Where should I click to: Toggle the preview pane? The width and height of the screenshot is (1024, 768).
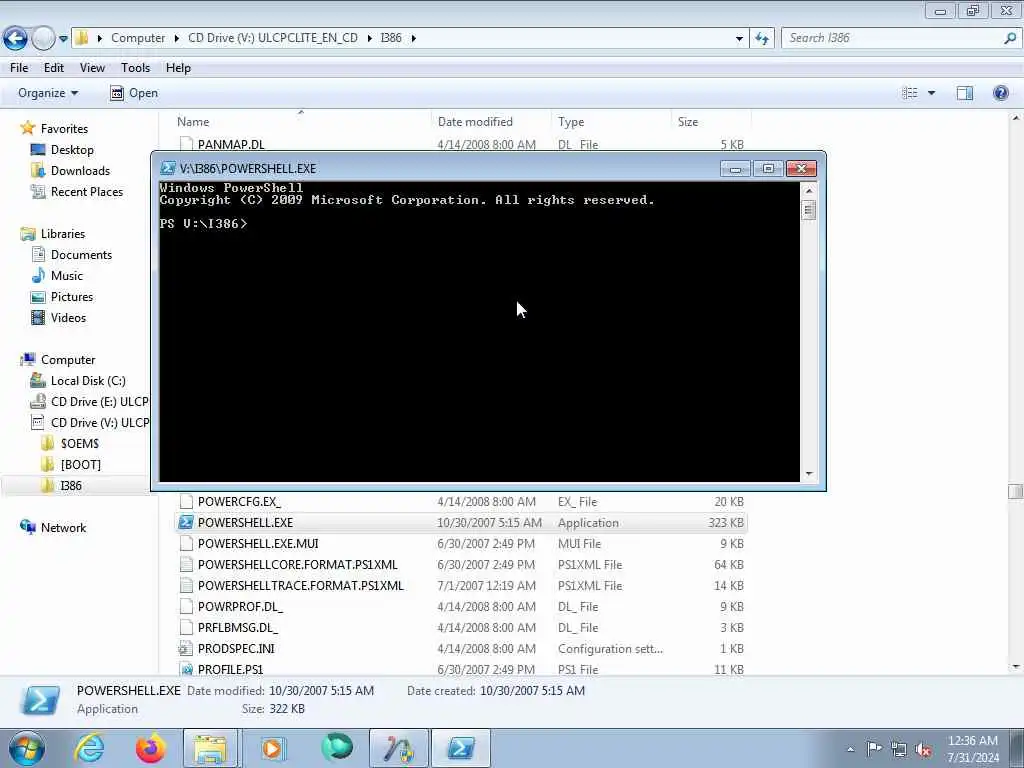pyautogui.click(x=965, y=93)
